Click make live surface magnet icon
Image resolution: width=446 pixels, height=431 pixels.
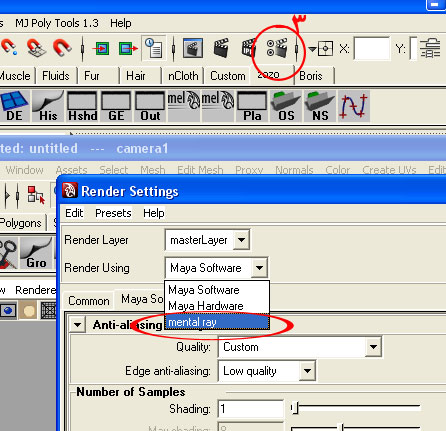coord(62,48)
